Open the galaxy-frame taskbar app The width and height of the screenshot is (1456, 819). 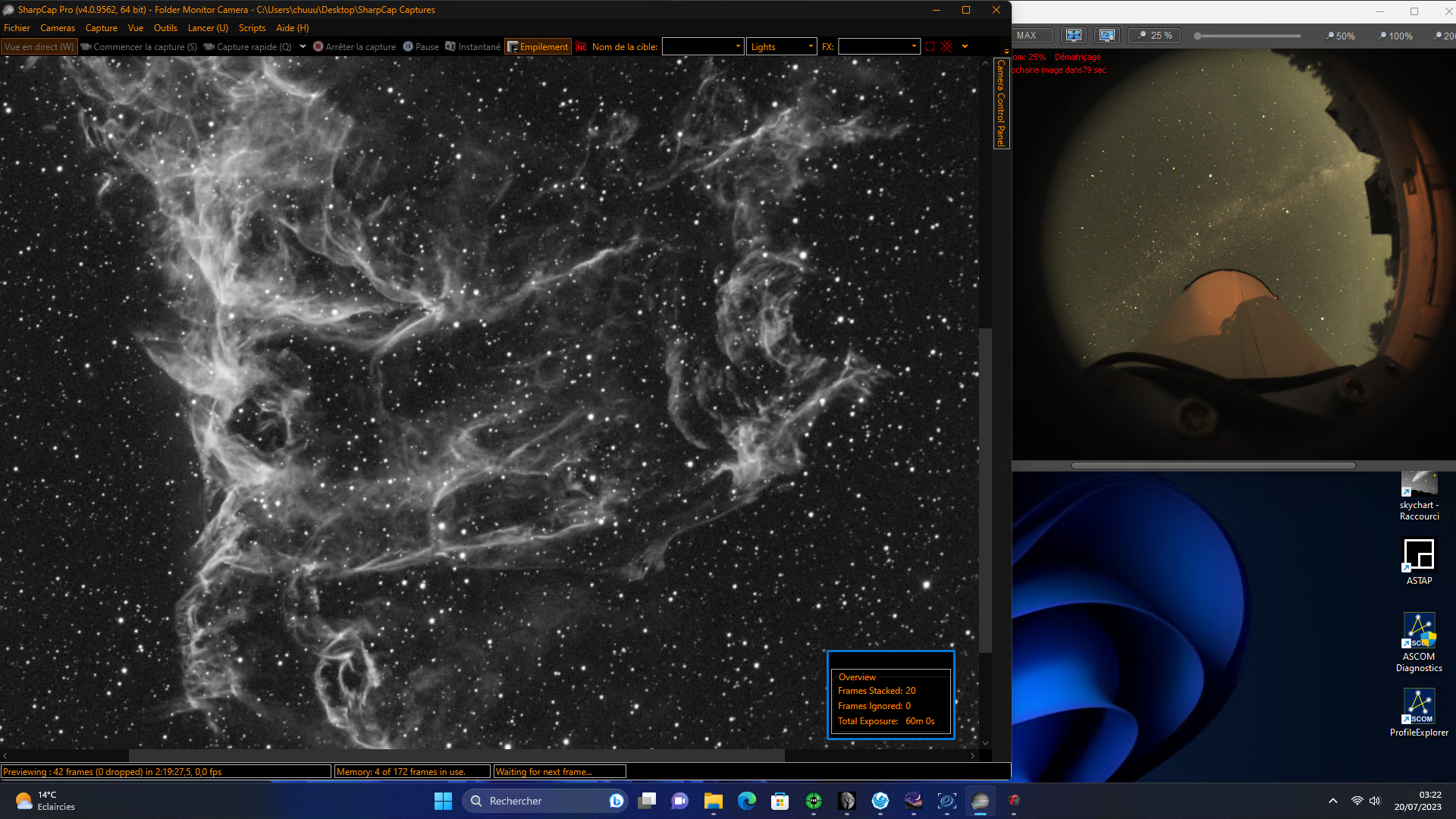[x=947, y=801]
